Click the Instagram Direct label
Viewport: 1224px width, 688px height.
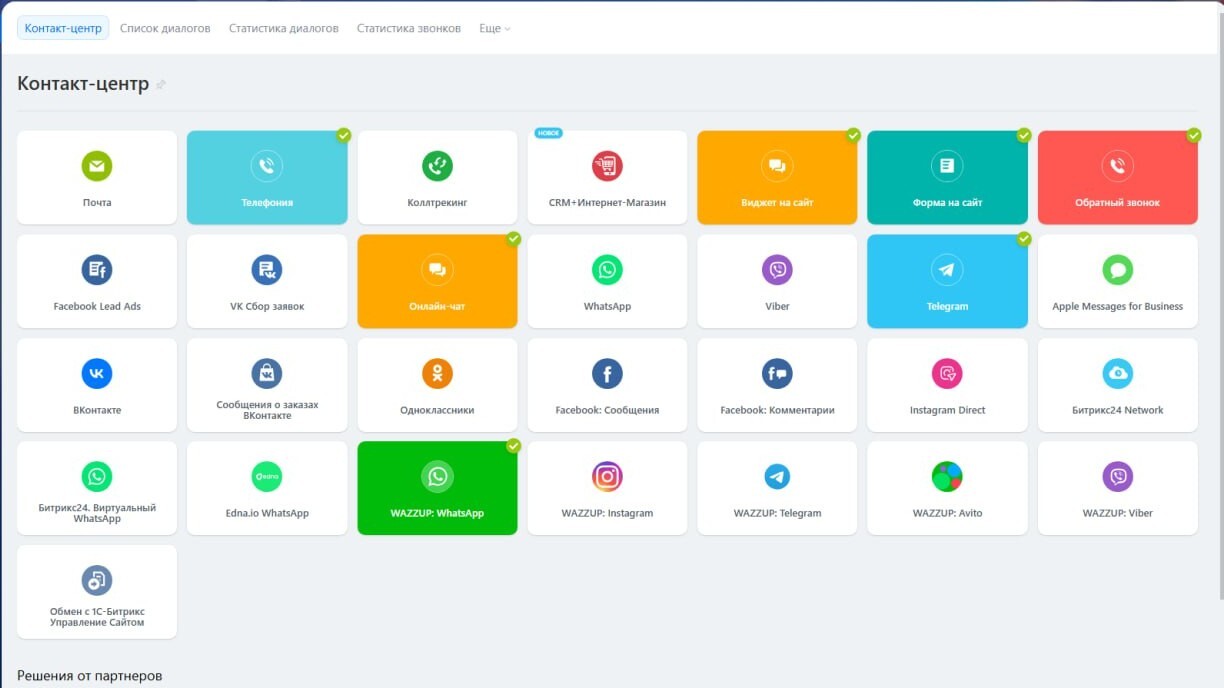[947, 410]
